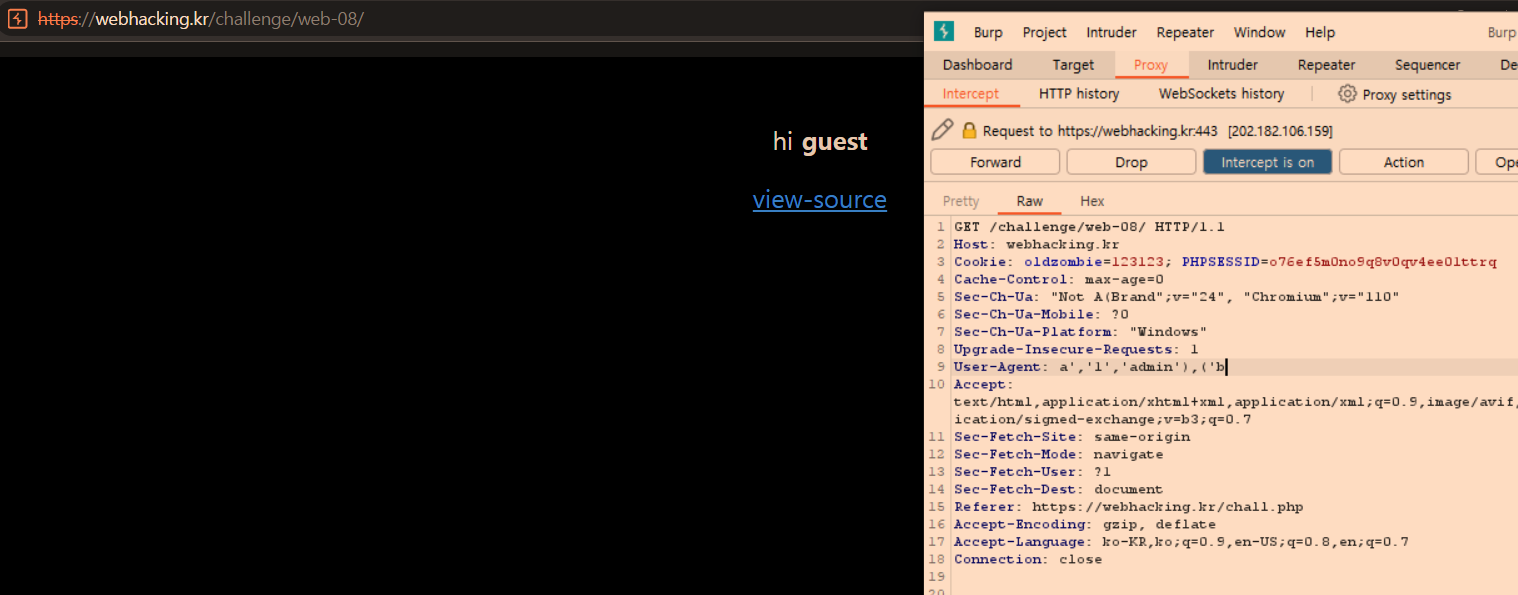The width and height of the screenshot is (1518, 595).
Task: Click the Accept-Language header line
Action: (x=1181, y=542)
